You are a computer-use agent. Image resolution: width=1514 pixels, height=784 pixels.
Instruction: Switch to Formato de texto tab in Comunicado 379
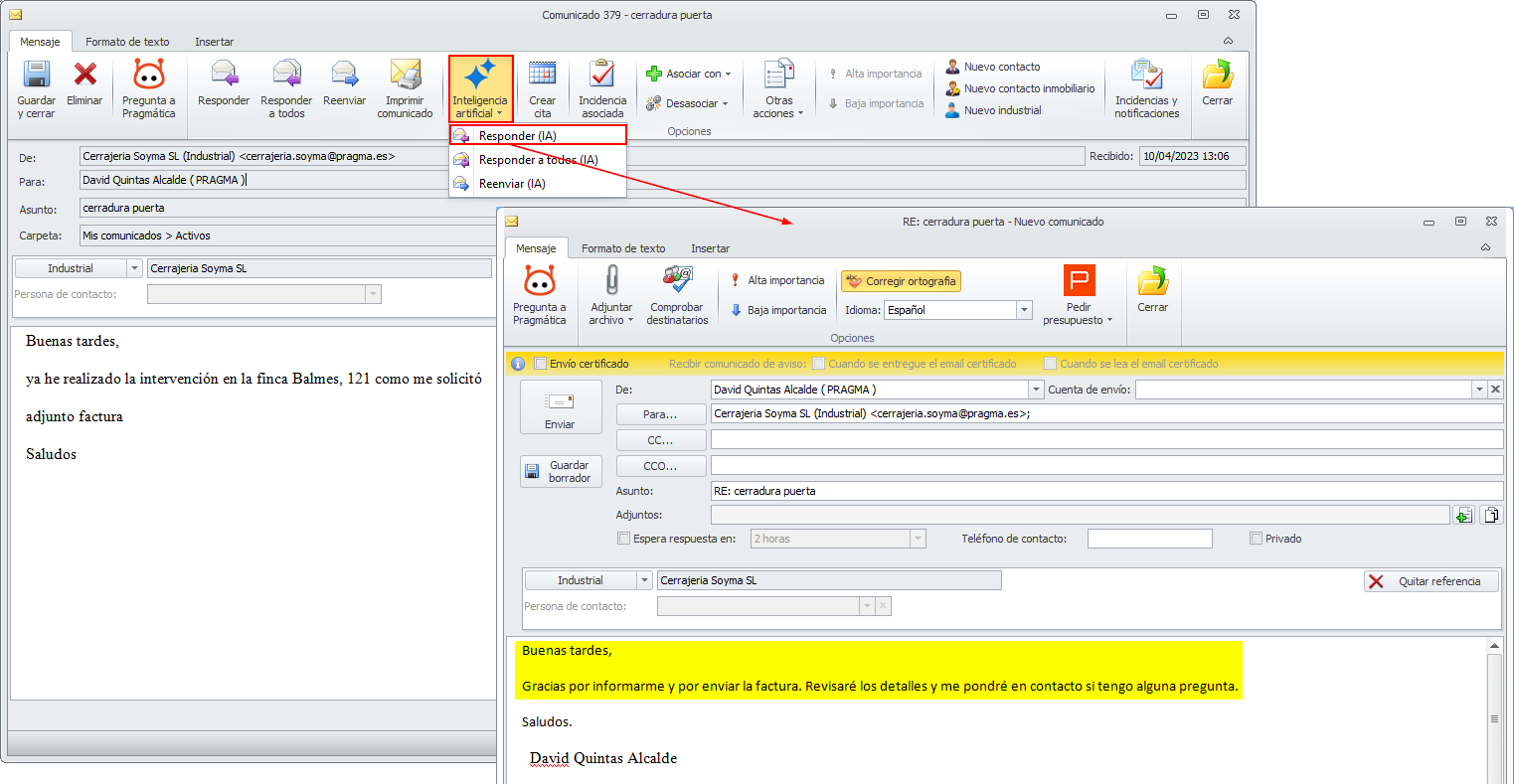[x=127, y=42]
